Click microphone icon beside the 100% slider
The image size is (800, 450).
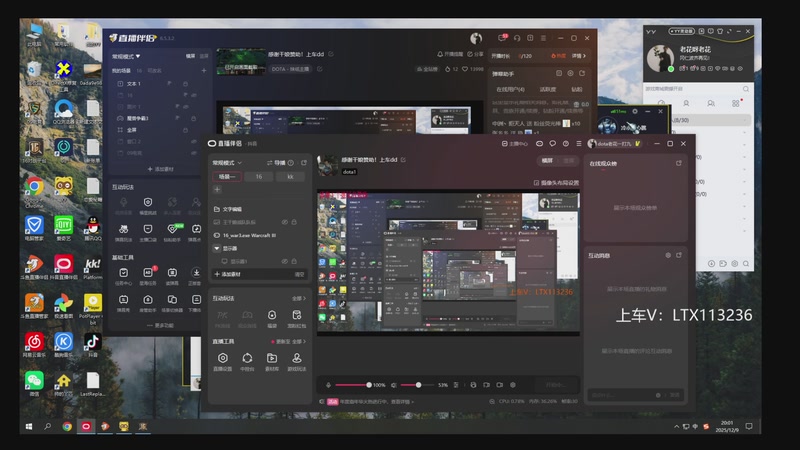(x=328, y=385)
